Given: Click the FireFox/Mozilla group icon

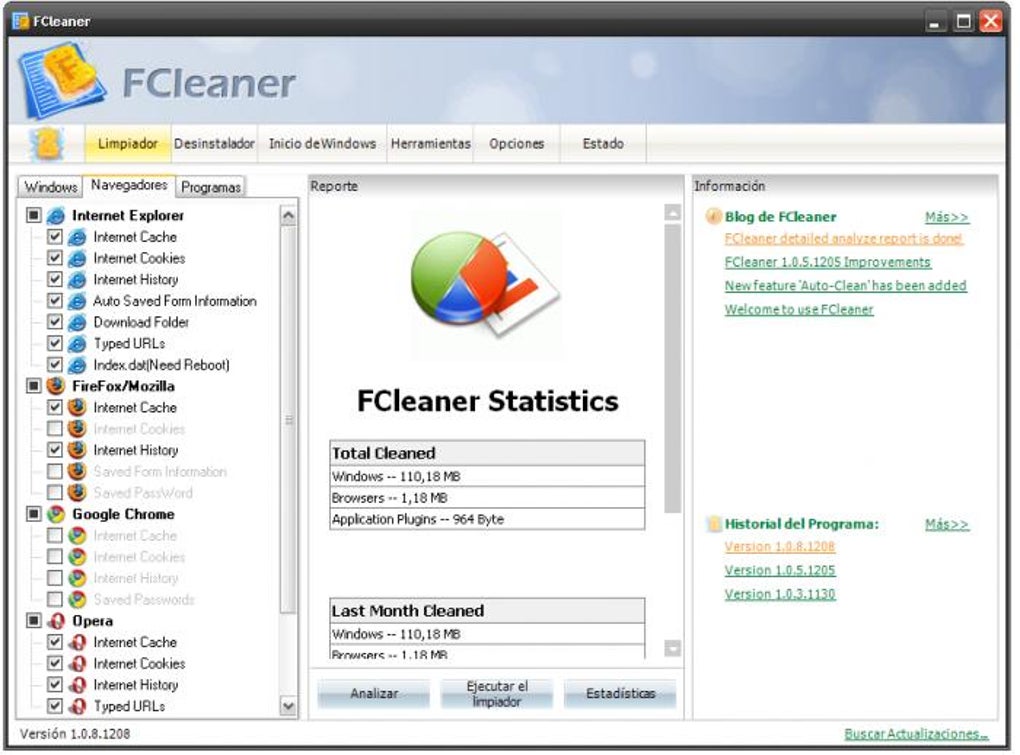Looking at the screenshot, I should [57, 386].
